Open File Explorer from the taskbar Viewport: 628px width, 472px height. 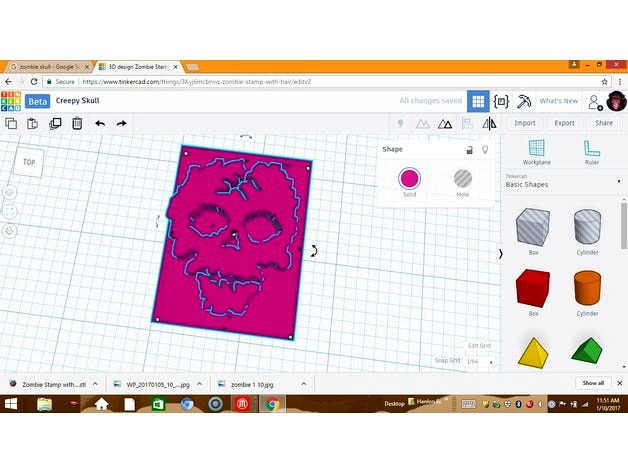[x=44, y=404]
